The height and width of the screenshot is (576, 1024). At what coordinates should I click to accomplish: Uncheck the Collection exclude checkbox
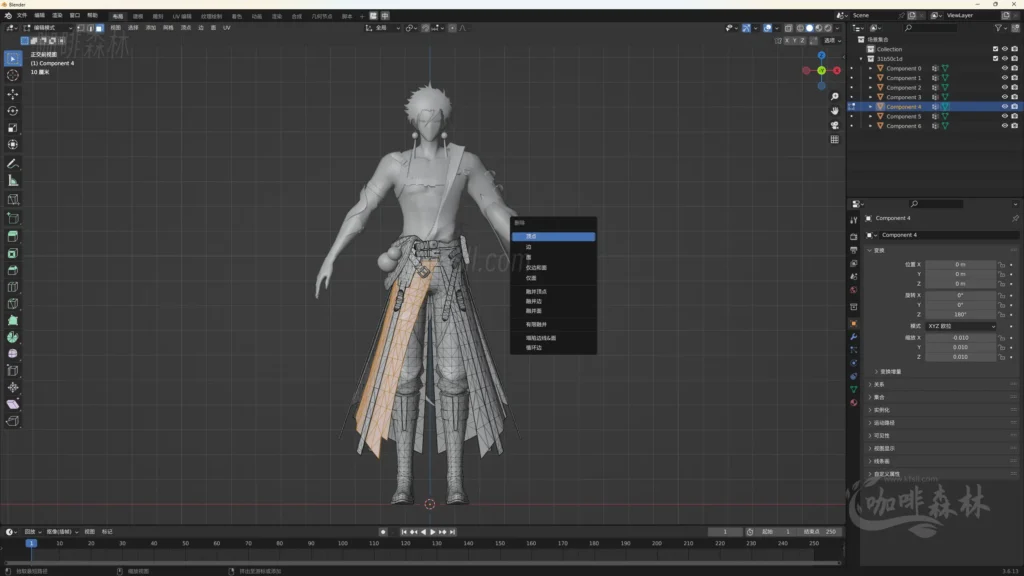click(995, 49)
